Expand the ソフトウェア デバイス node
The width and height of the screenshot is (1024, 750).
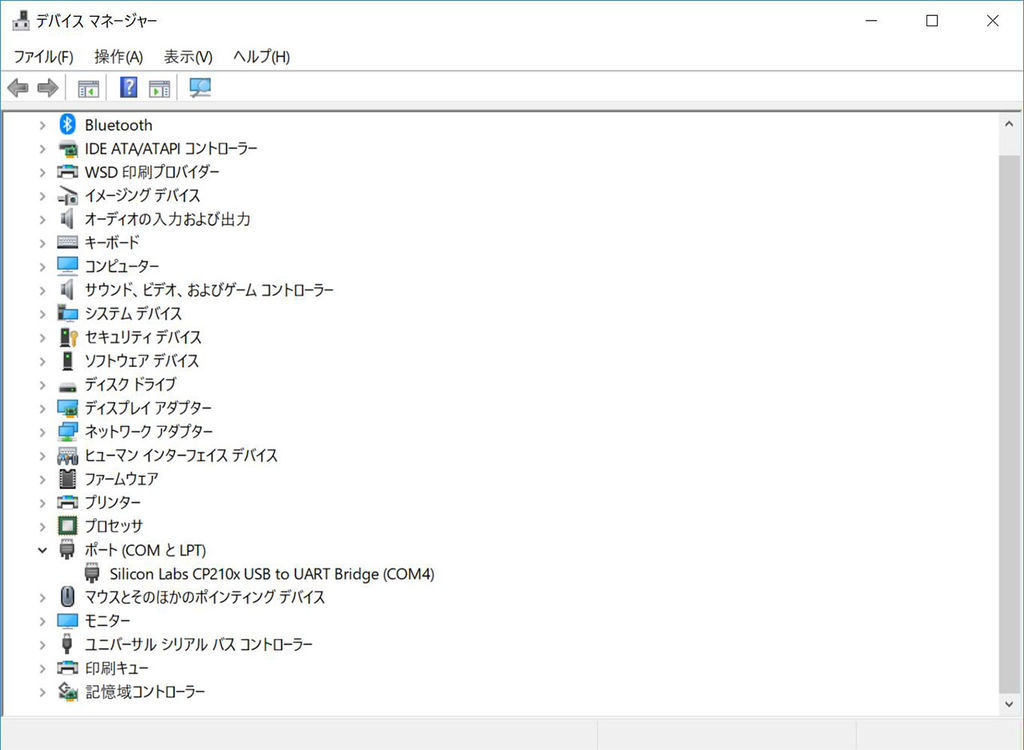(x=42, y=361)
